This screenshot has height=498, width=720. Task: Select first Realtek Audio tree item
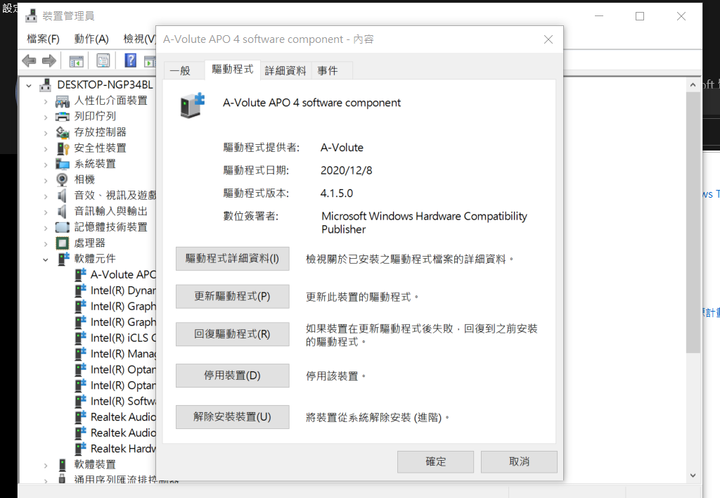pyautogui.click(x=123, y=417)
